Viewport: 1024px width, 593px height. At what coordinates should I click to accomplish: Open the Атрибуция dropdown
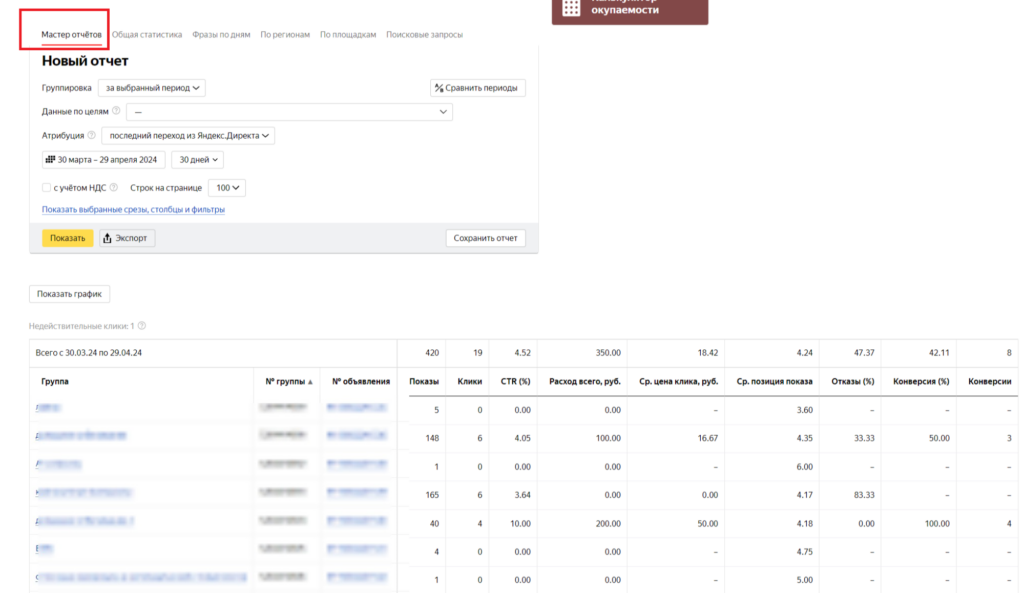[x=188, y=136]
